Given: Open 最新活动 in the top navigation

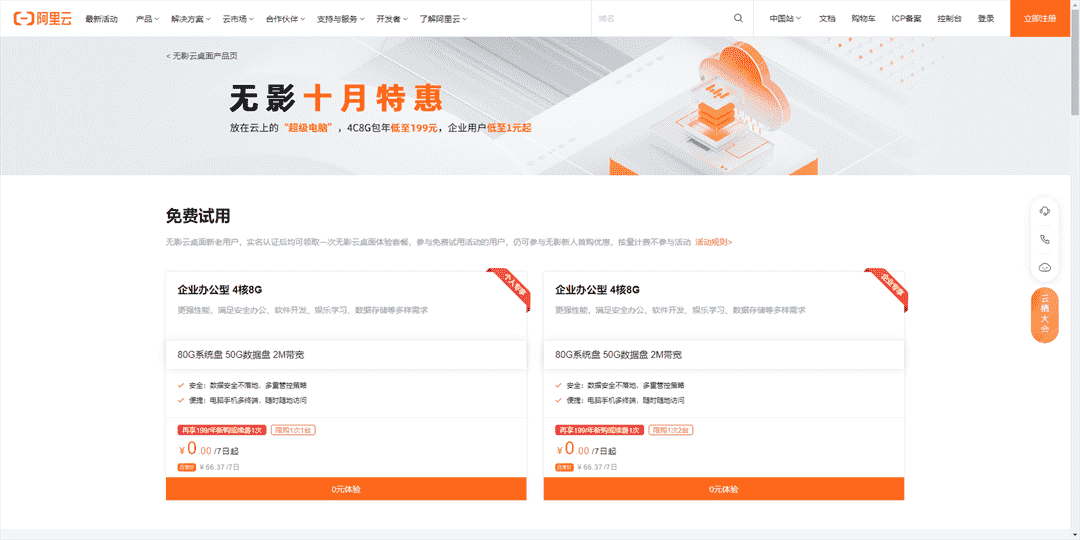Looking at the screenshot, I should point(101,19).
